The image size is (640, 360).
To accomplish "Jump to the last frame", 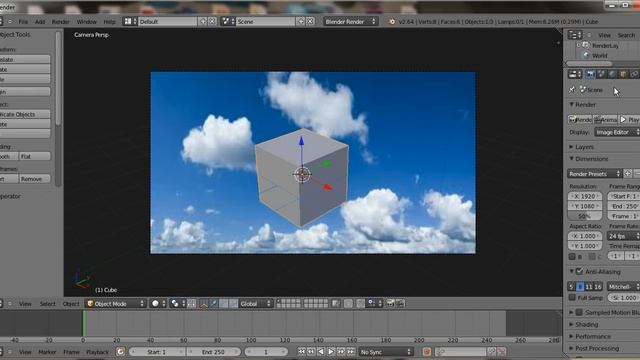I will coord(351,352).
